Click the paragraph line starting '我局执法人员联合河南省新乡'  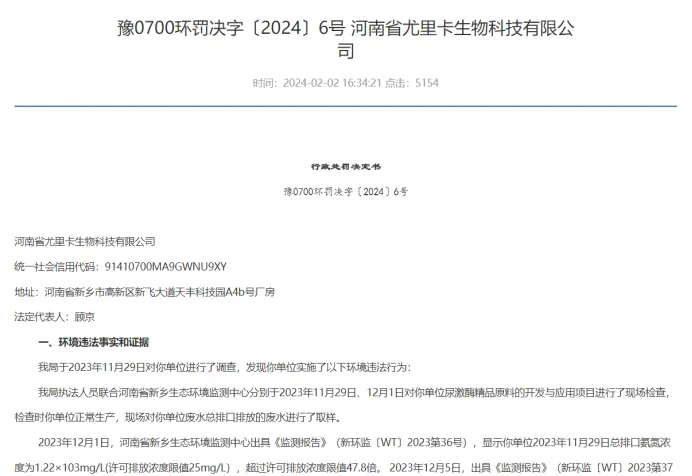click(x=354, y=392)
